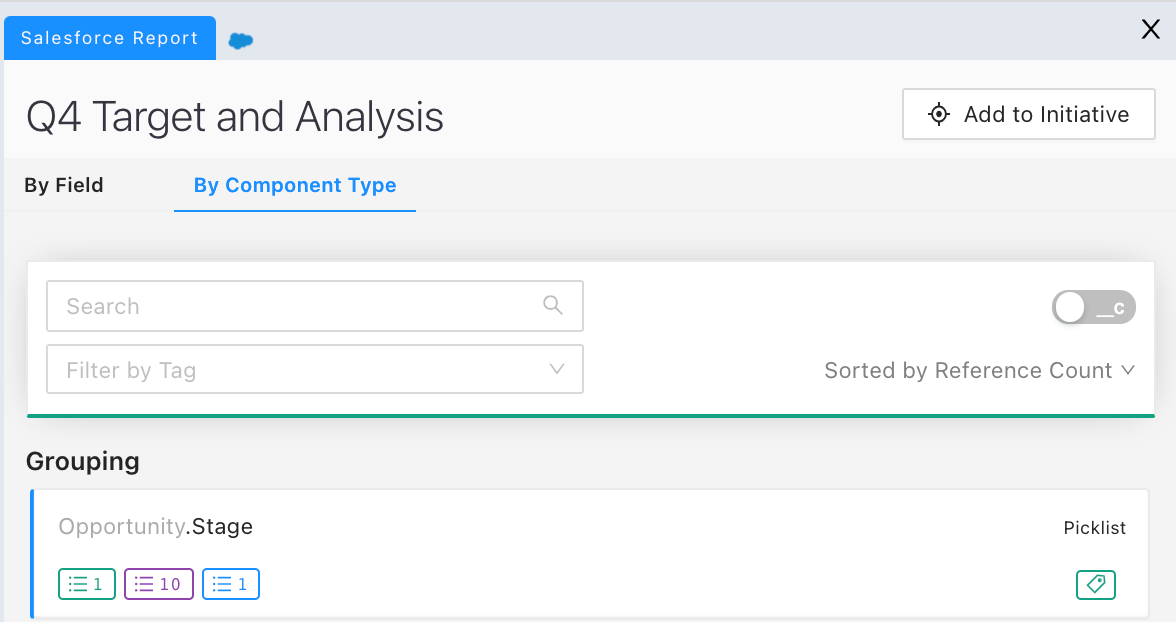
Task: Click into the Search input field
Action: click(315, 305)
